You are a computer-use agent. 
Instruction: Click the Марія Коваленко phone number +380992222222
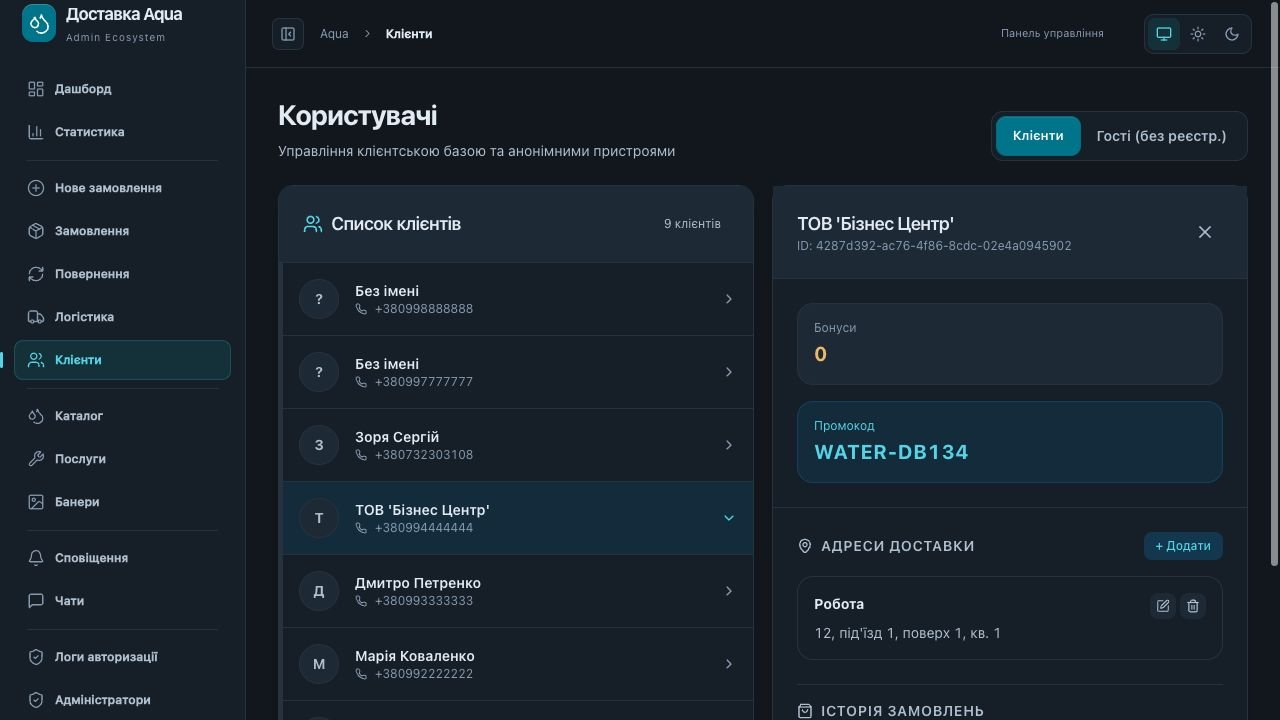(424, 674)
